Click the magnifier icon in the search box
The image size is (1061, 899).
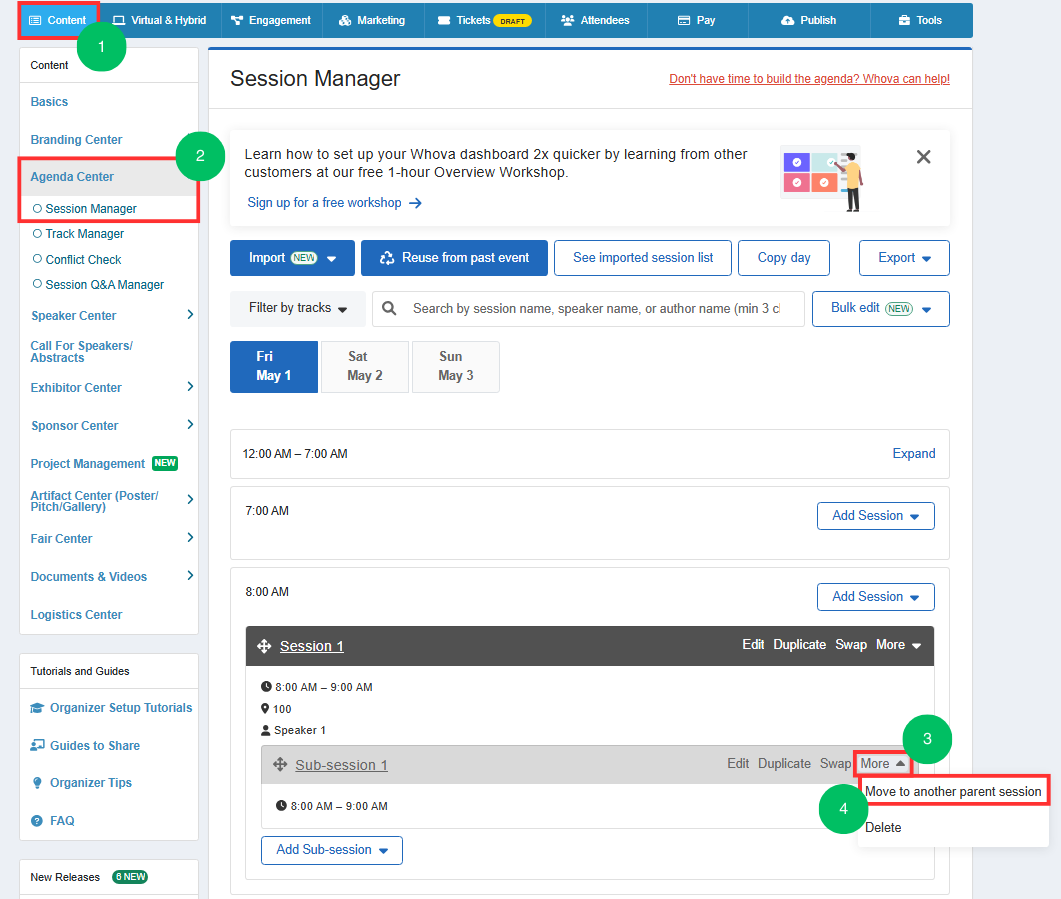click(x=389, y=308)
